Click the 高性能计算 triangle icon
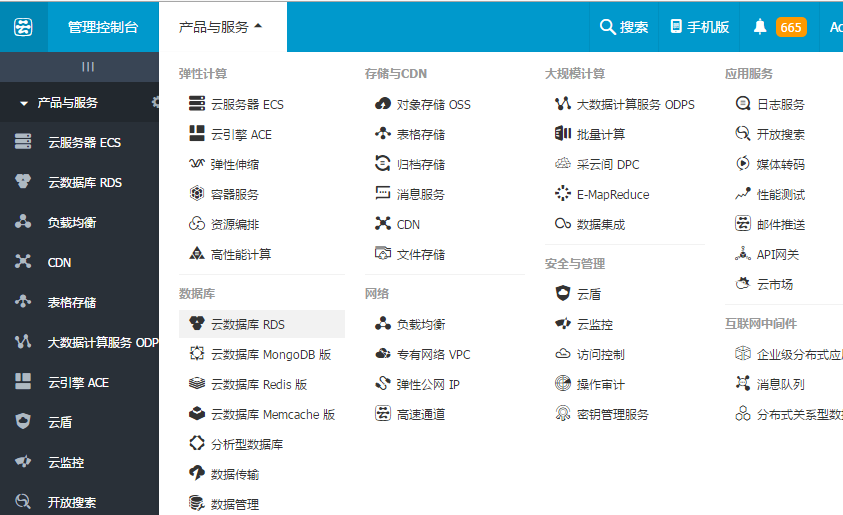 [x=197, y=253]
